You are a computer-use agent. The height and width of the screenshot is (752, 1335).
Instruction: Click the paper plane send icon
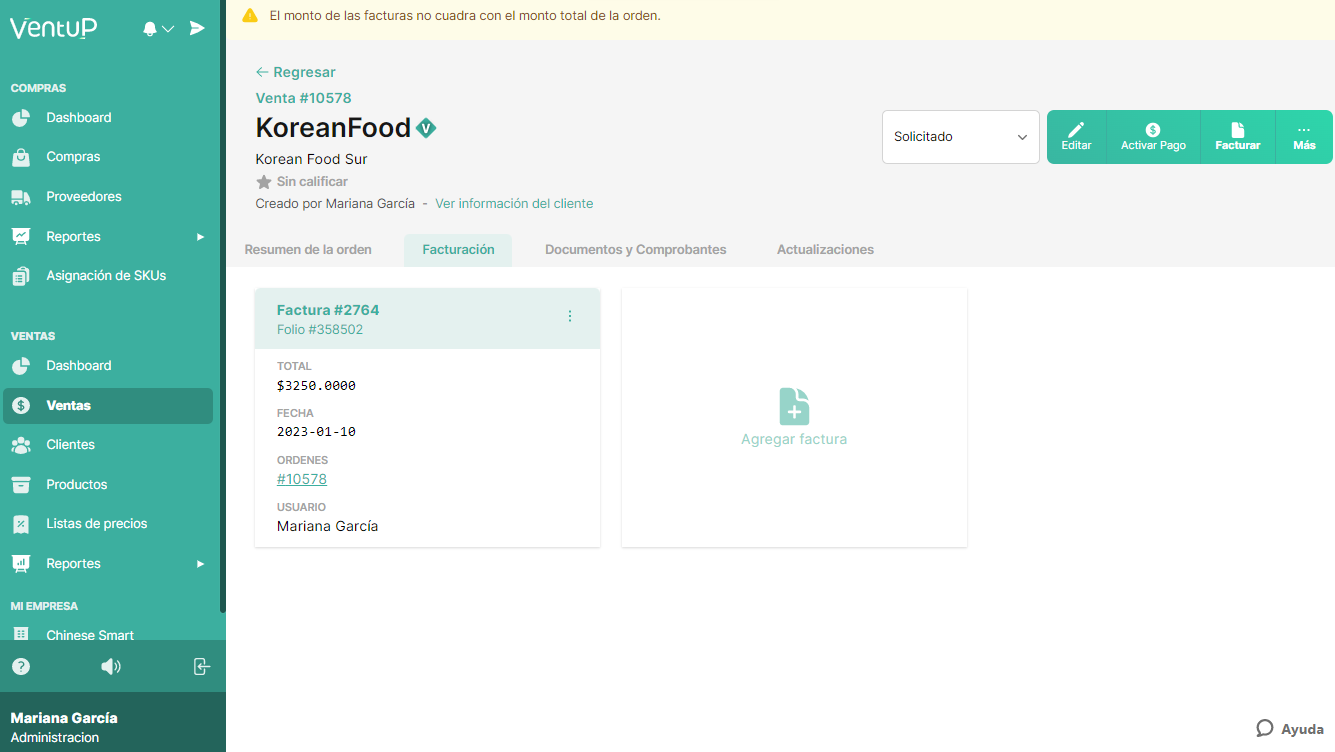pyautogui.click(x=197, y=28)
